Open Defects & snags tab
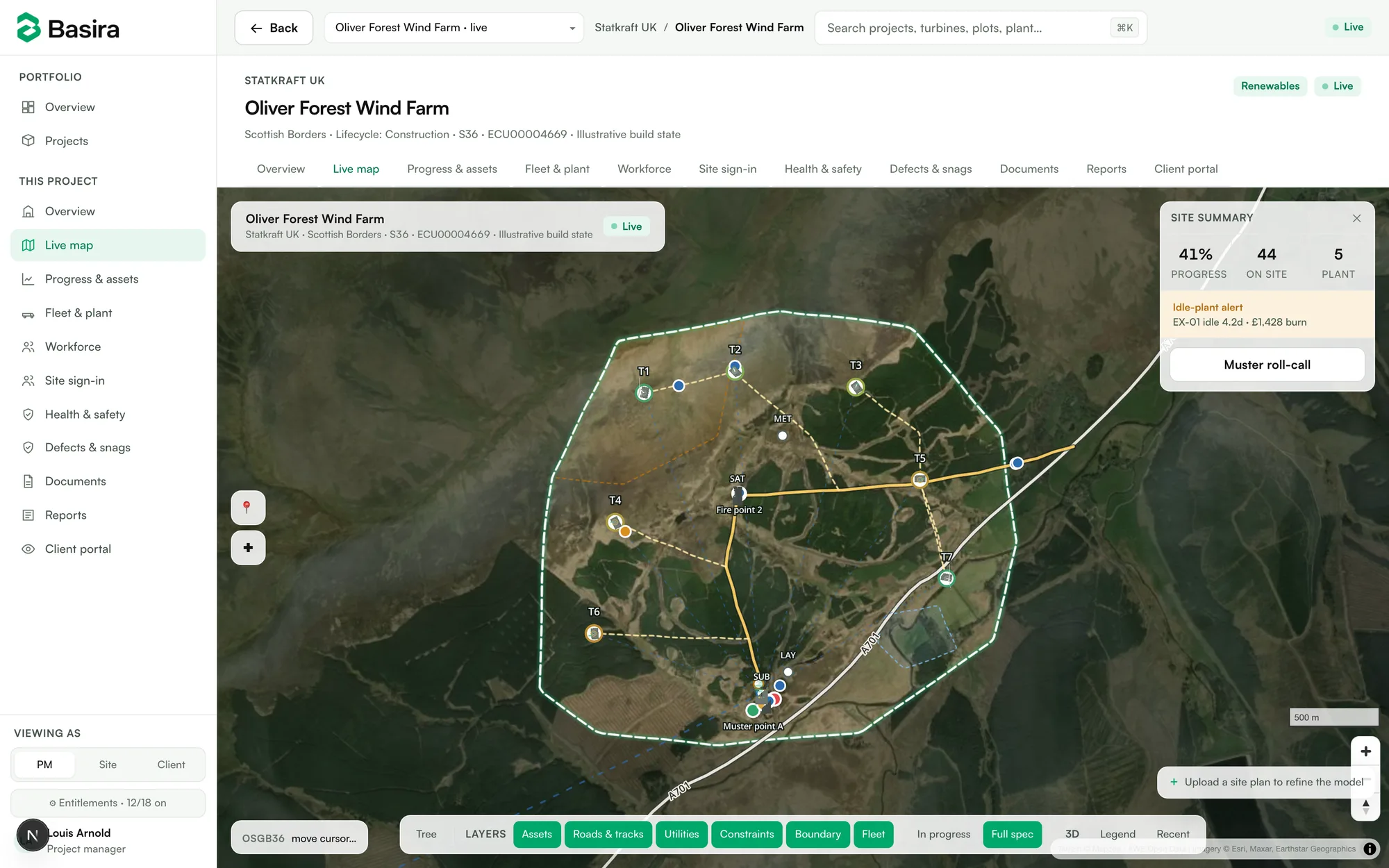Viewport: 1389px width, 868px height. (931, 169)
